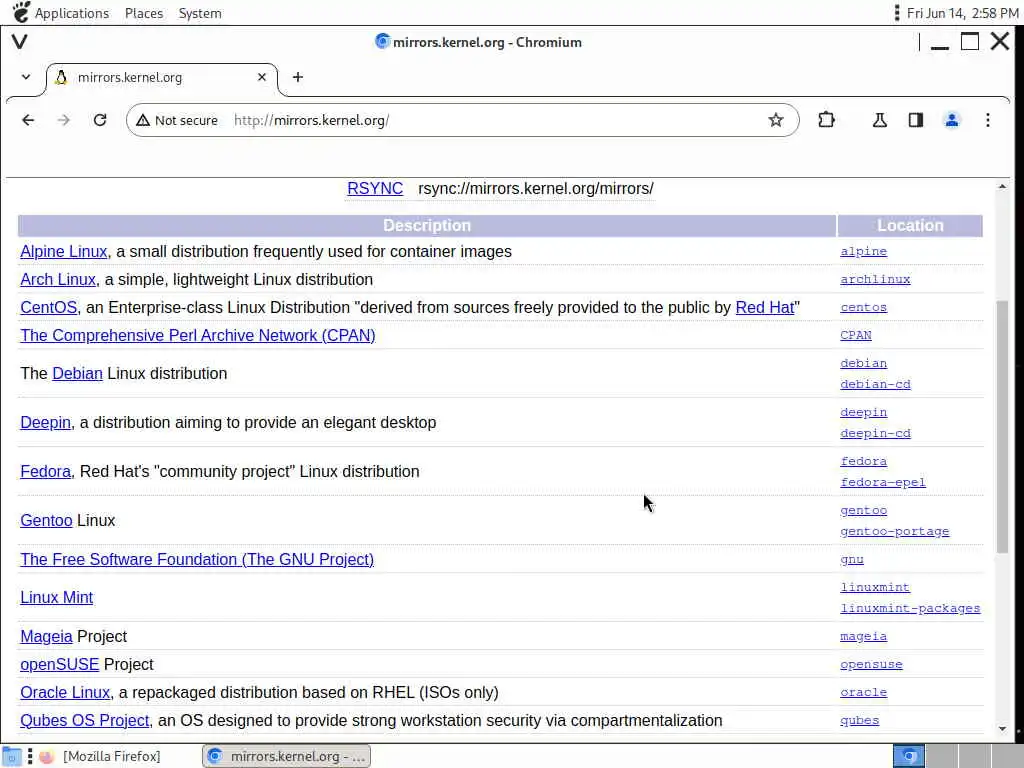Toggle the browser side panel icon
The height and width of the screenshot is (768, 1024).
tap(916, 120)
